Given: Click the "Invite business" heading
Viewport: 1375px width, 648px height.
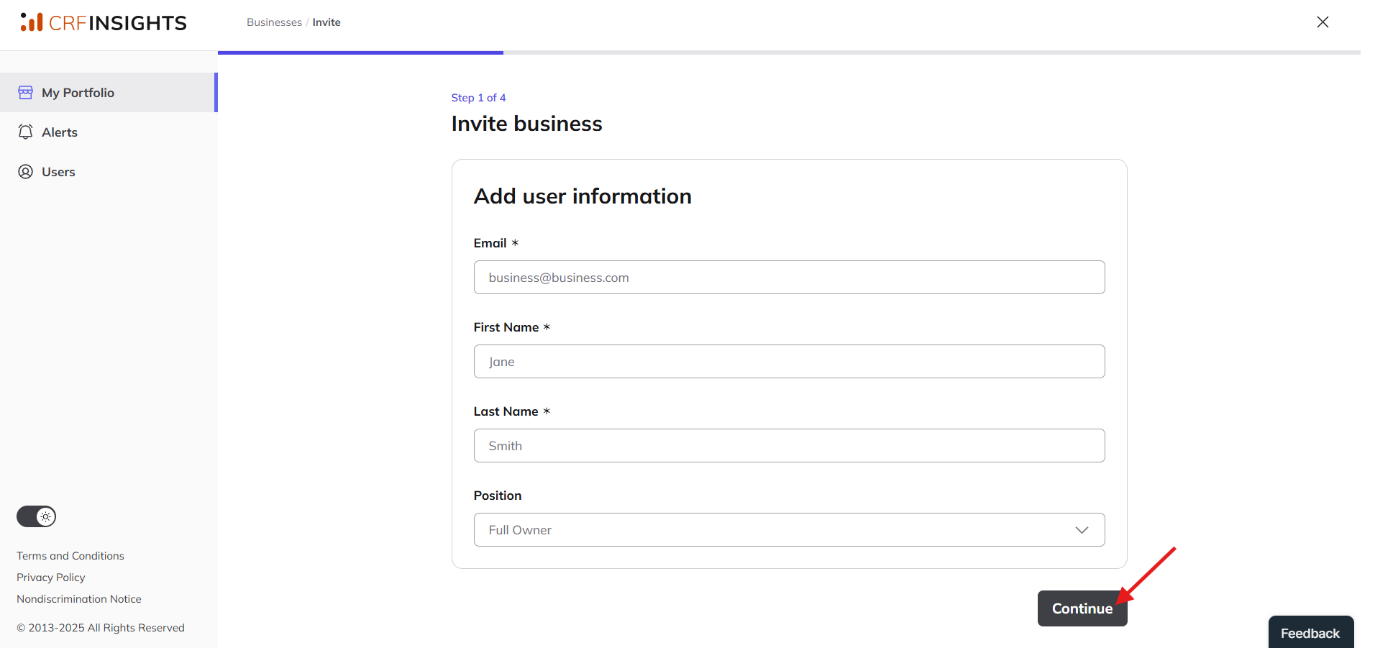Looking at the screenshot, I should click(527, 124).
